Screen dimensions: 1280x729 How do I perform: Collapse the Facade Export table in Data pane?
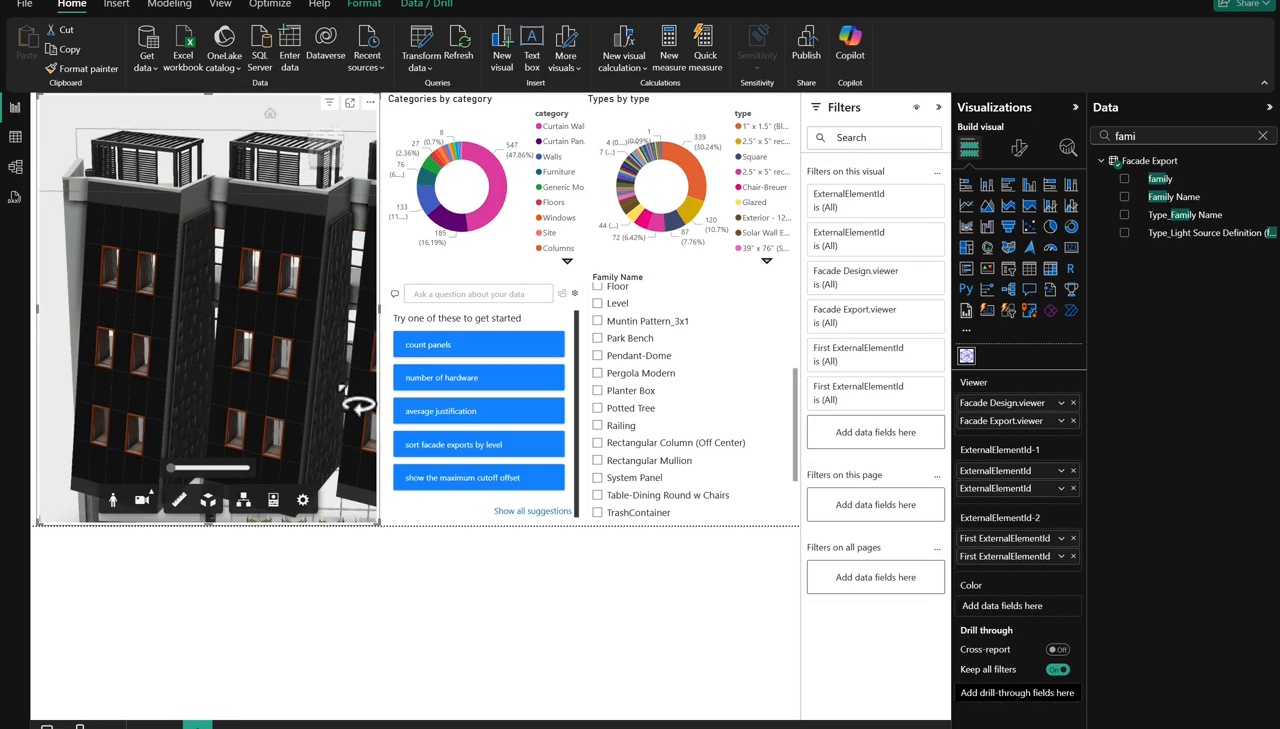tap(1101, 161)
